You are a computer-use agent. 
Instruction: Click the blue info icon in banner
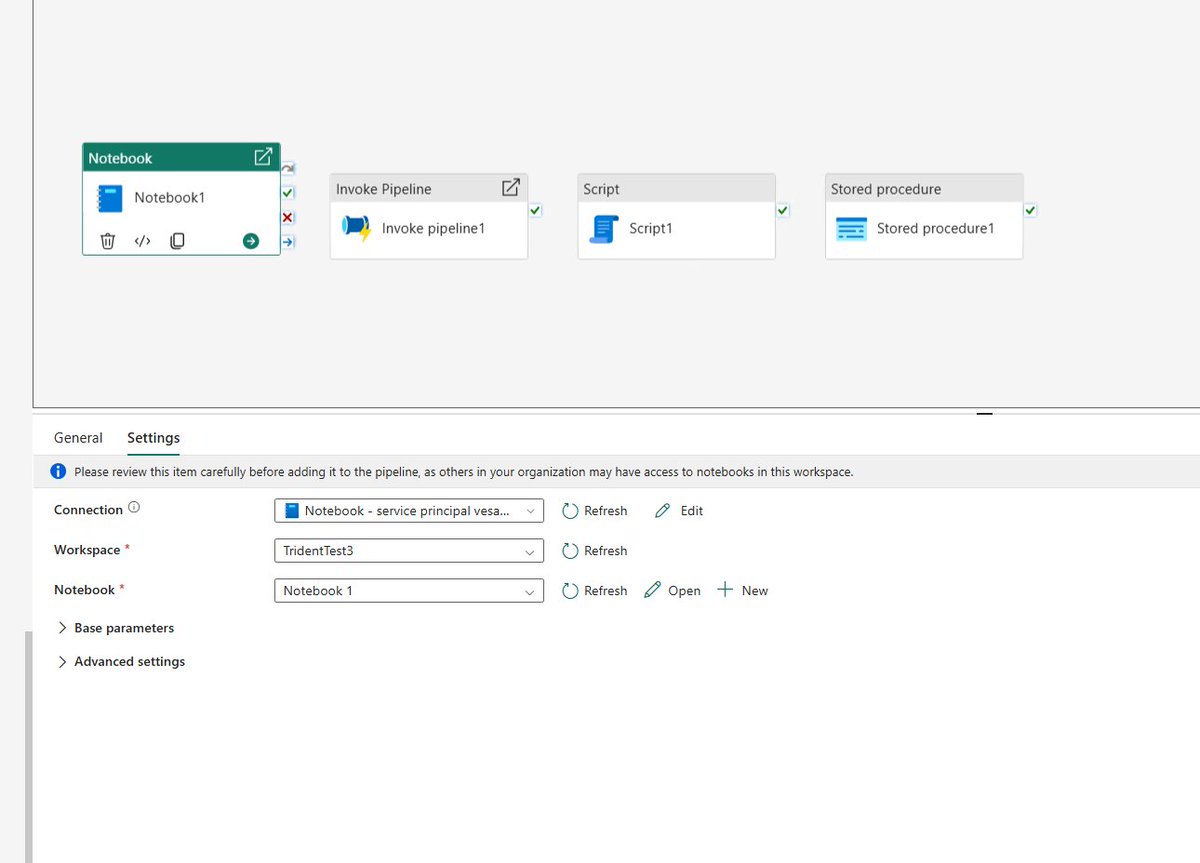58,471
